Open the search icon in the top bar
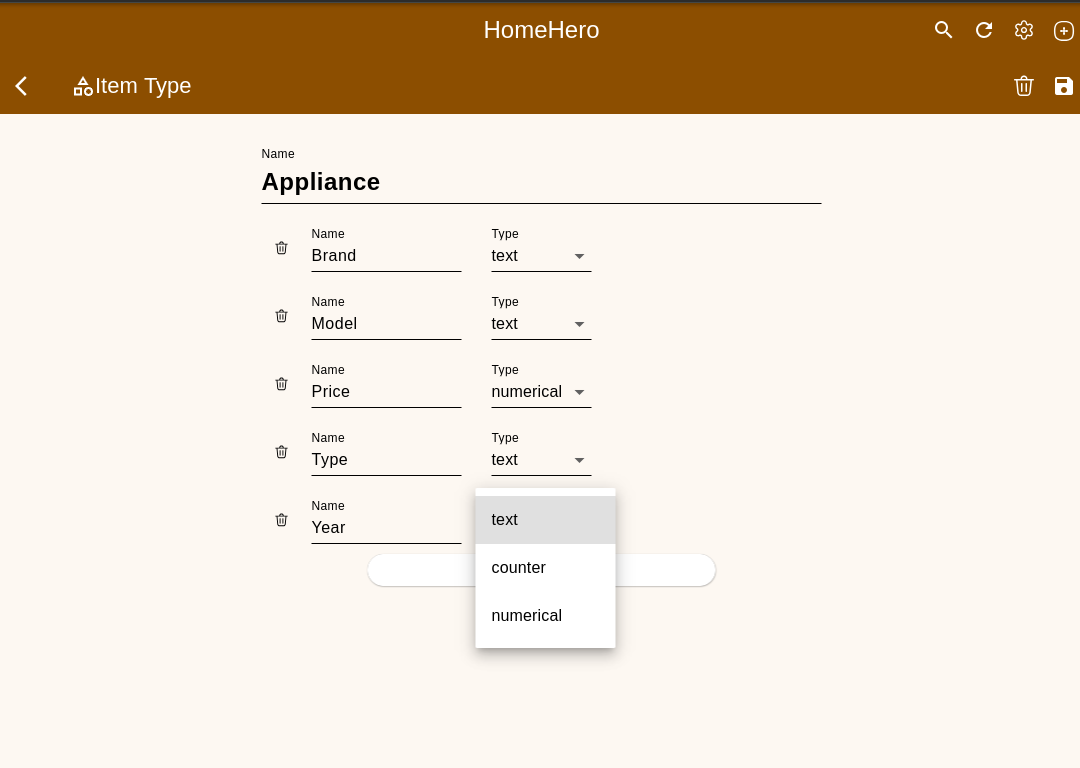 pyautogui.click(x=943, y=30)
